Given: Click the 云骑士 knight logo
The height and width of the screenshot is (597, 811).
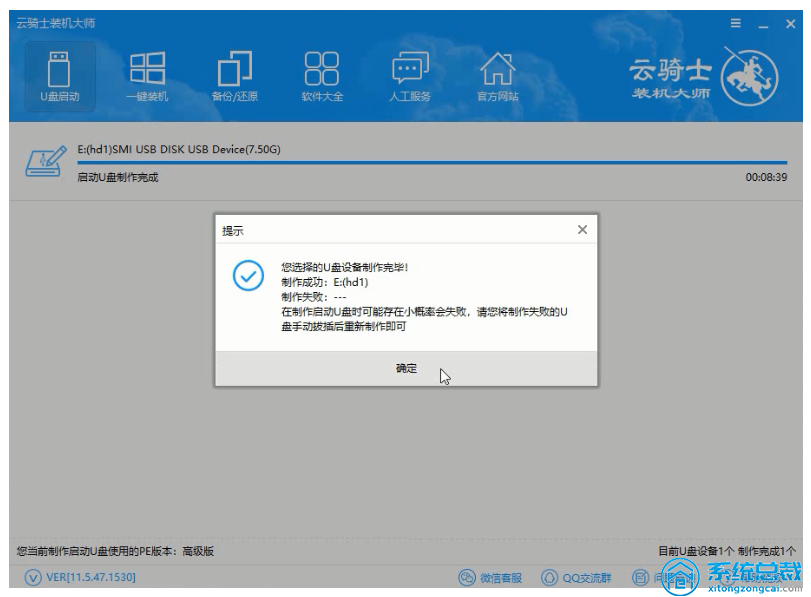Looking at the screenshot, I should click(749, 78).
